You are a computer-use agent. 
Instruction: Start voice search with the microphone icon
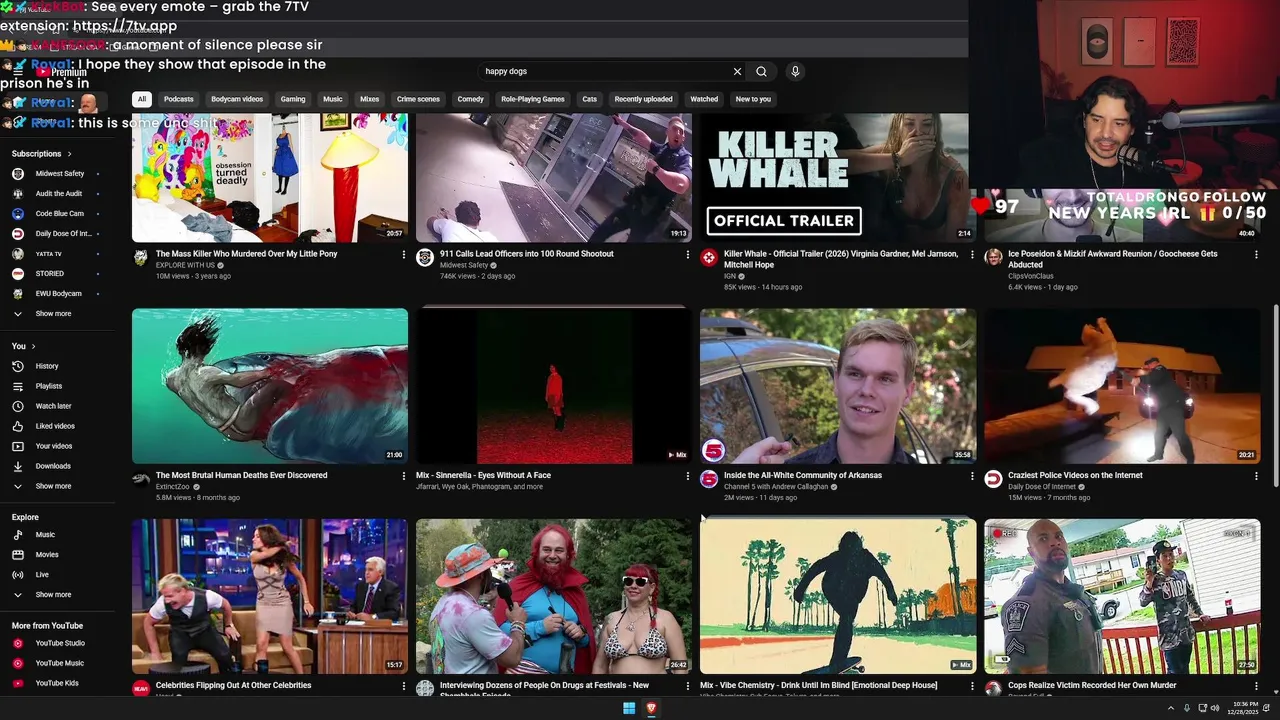point(795,71)
